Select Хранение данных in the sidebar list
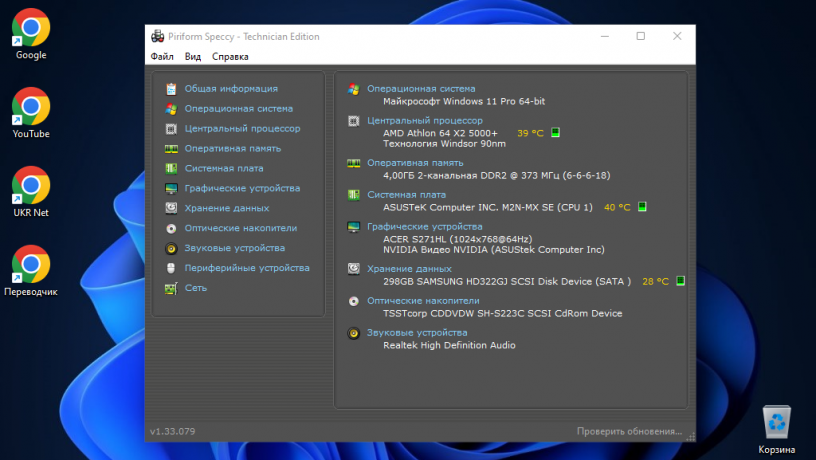The height and width of the screenshot is (460, 816). 226,208
